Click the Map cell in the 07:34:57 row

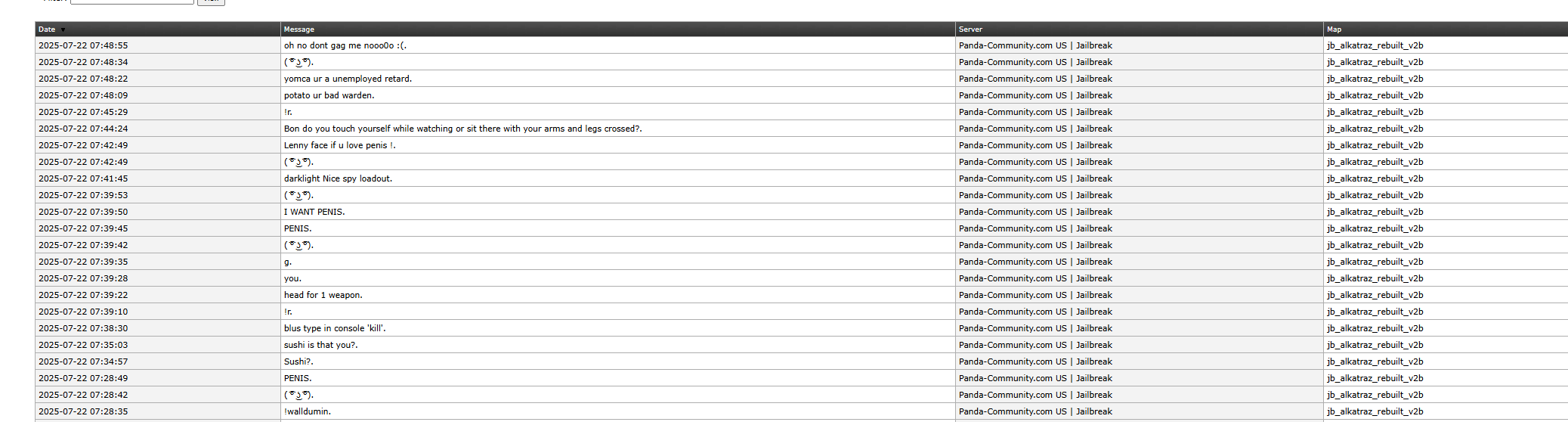pyautogui.click(x=1375, y=361)
